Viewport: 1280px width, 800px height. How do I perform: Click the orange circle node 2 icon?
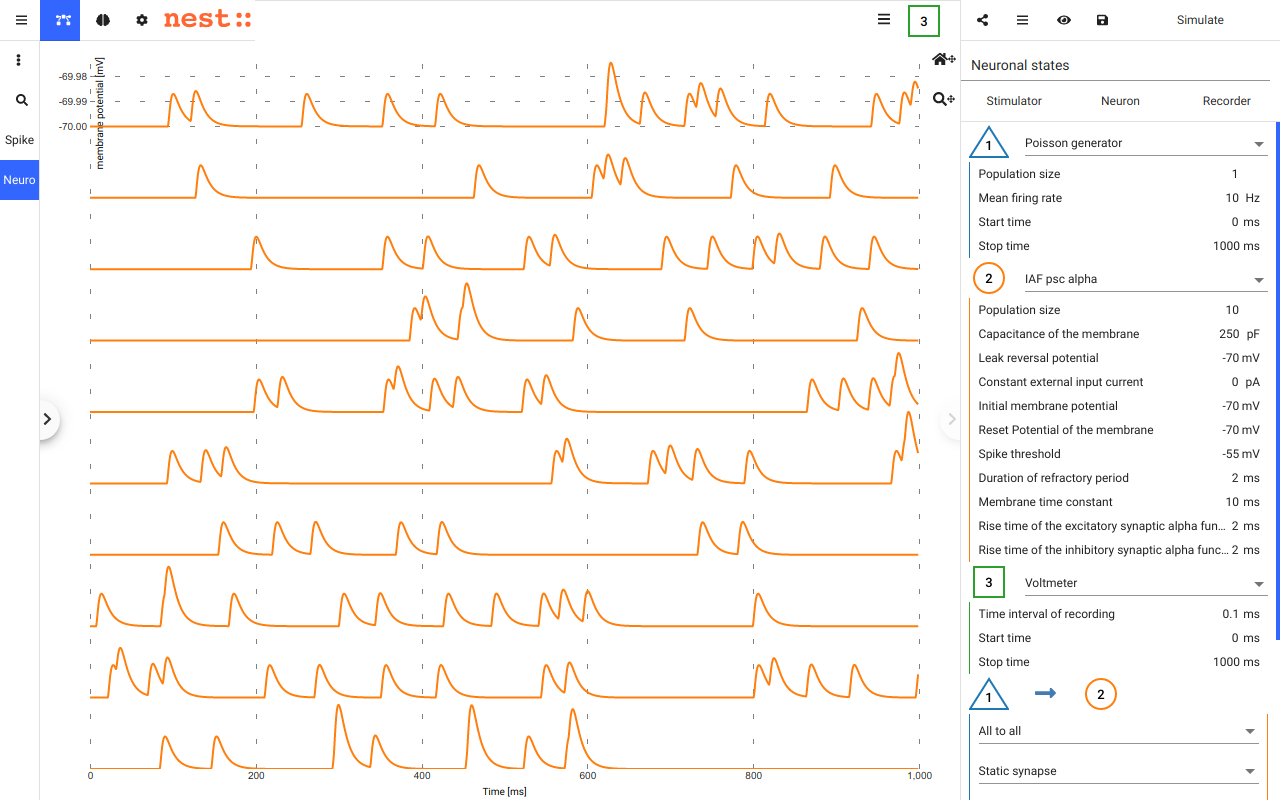click(989, 279)
